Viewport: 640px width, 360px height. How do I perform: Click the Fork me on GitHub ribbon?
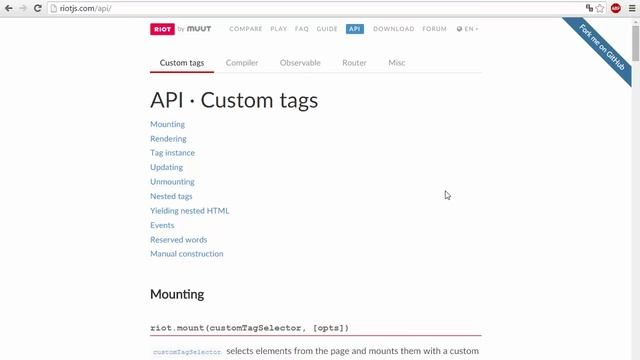point(602,47)
